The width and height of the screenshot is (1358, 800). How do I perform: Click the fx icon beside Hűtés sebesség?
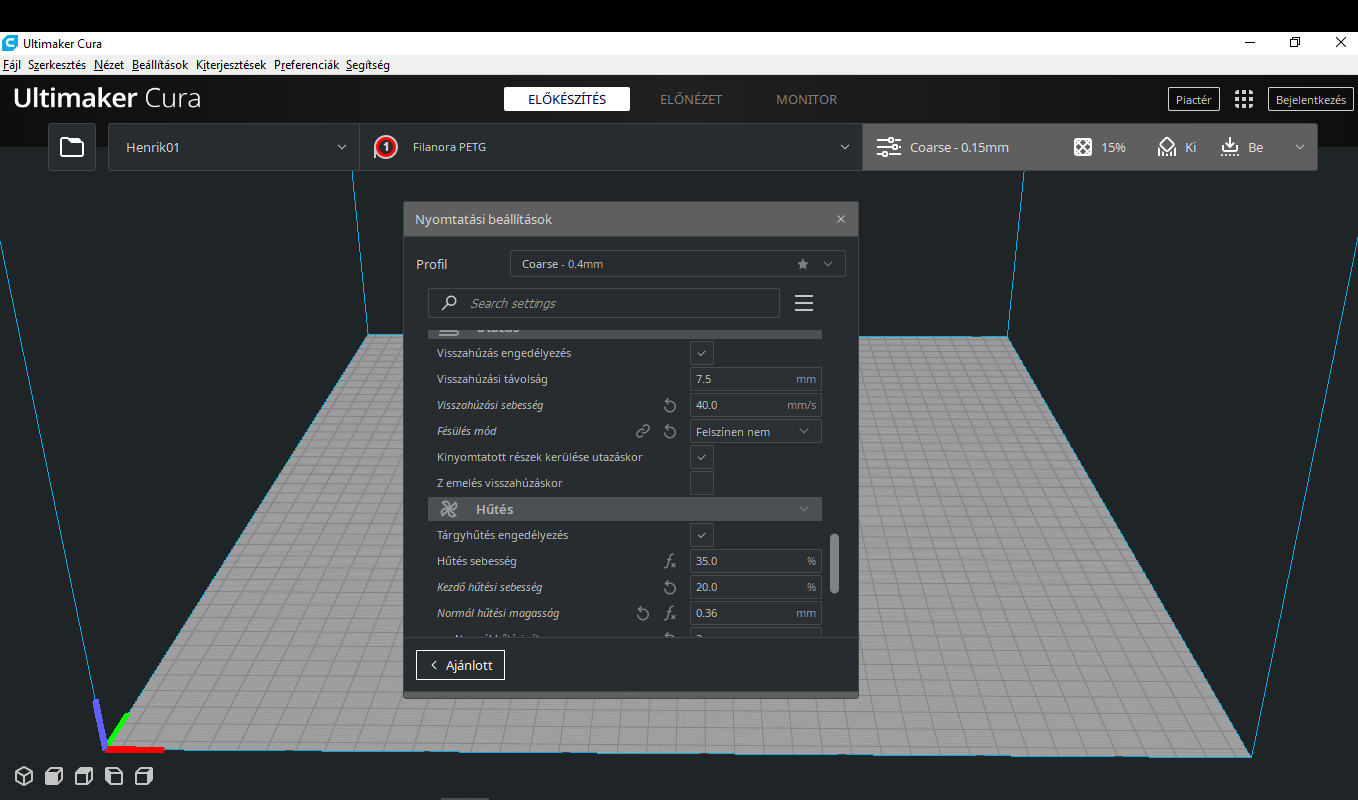(x=671, y=561)
